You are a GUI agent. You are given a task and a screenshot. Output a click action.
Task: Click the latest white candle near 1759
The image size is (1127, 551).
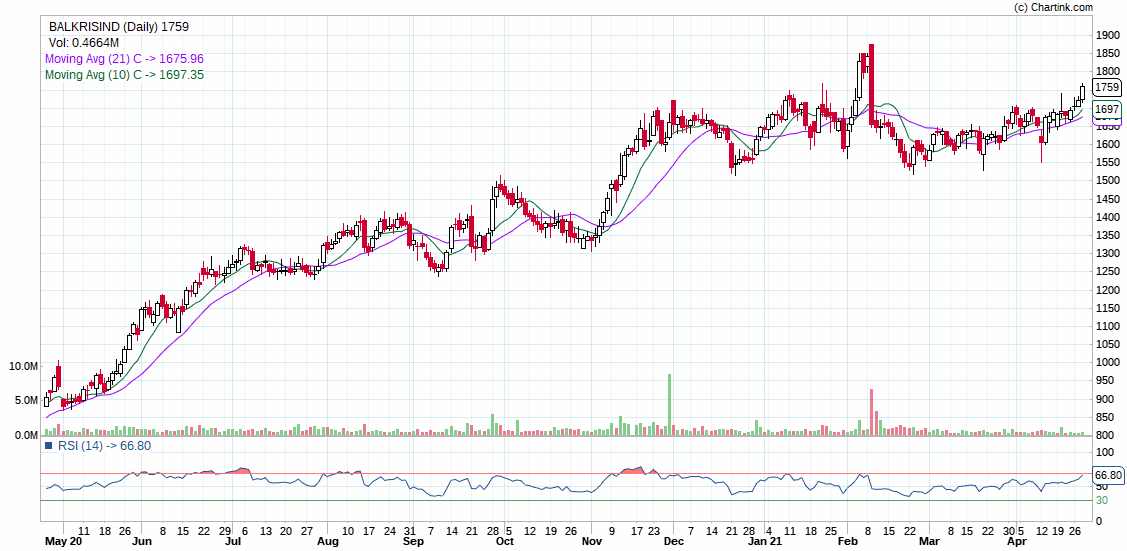(x=1082, y=93)
